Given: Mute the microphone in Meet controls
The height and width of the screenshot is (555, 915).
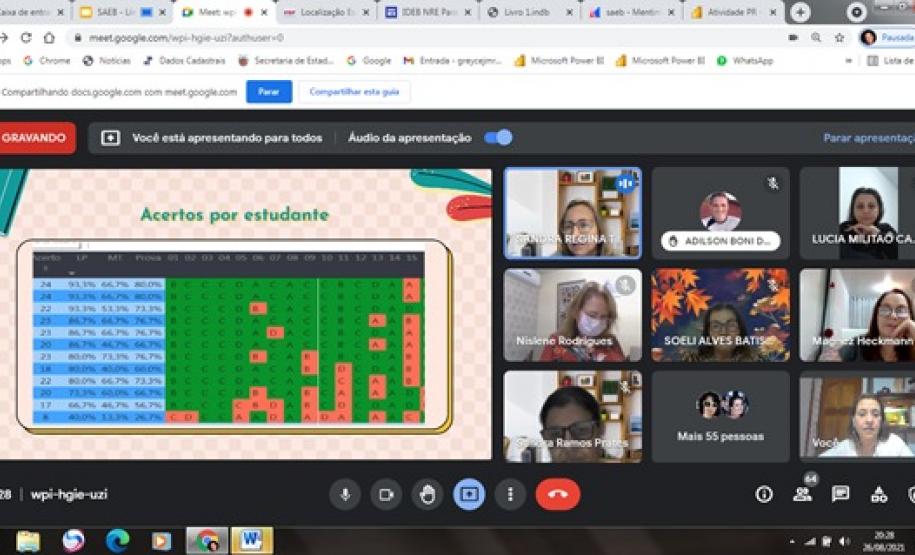Looking at the screenshot, I should tap(345, 494).
